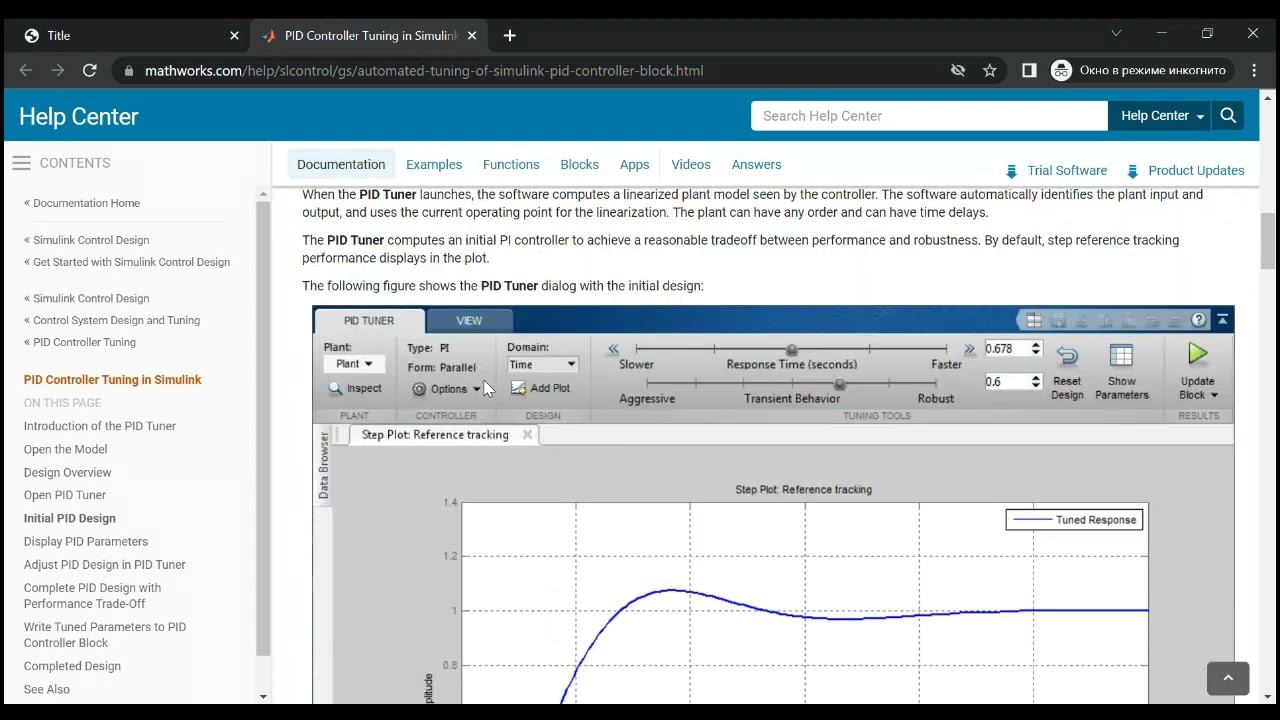Expand the Options dropdown arrow

476,389
